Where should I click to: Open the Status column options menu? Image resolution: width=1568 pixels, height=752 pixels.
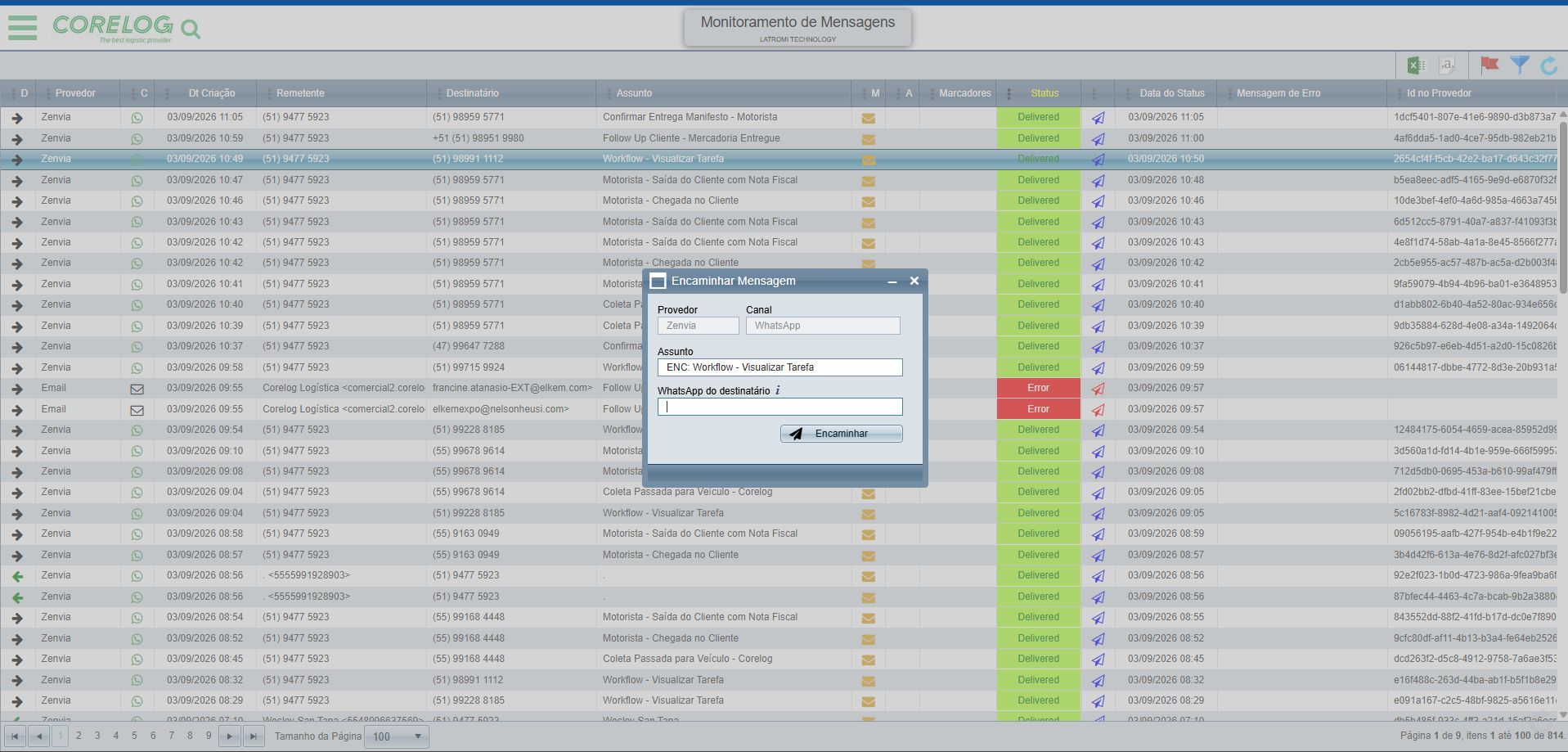(x=1009, y=93)
